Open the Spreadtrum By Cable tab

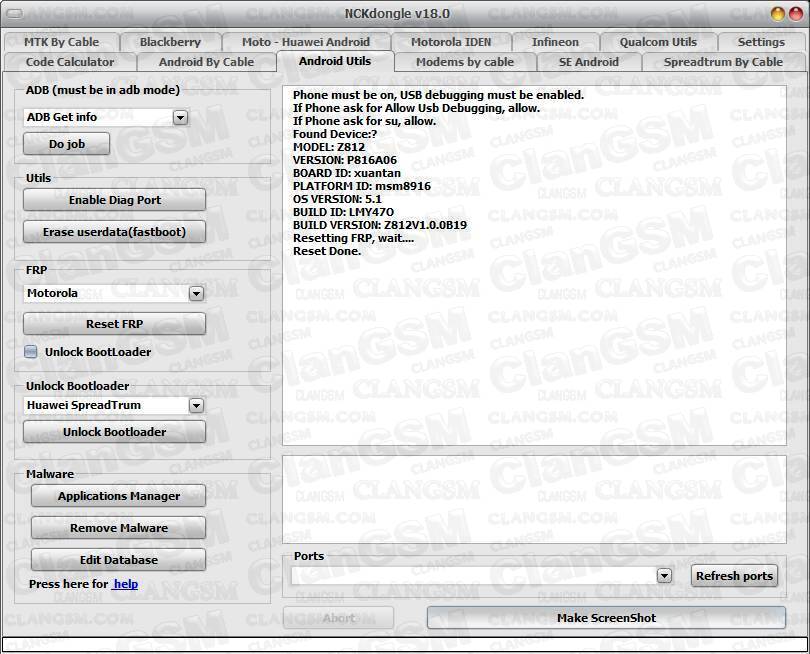[723, 62]
